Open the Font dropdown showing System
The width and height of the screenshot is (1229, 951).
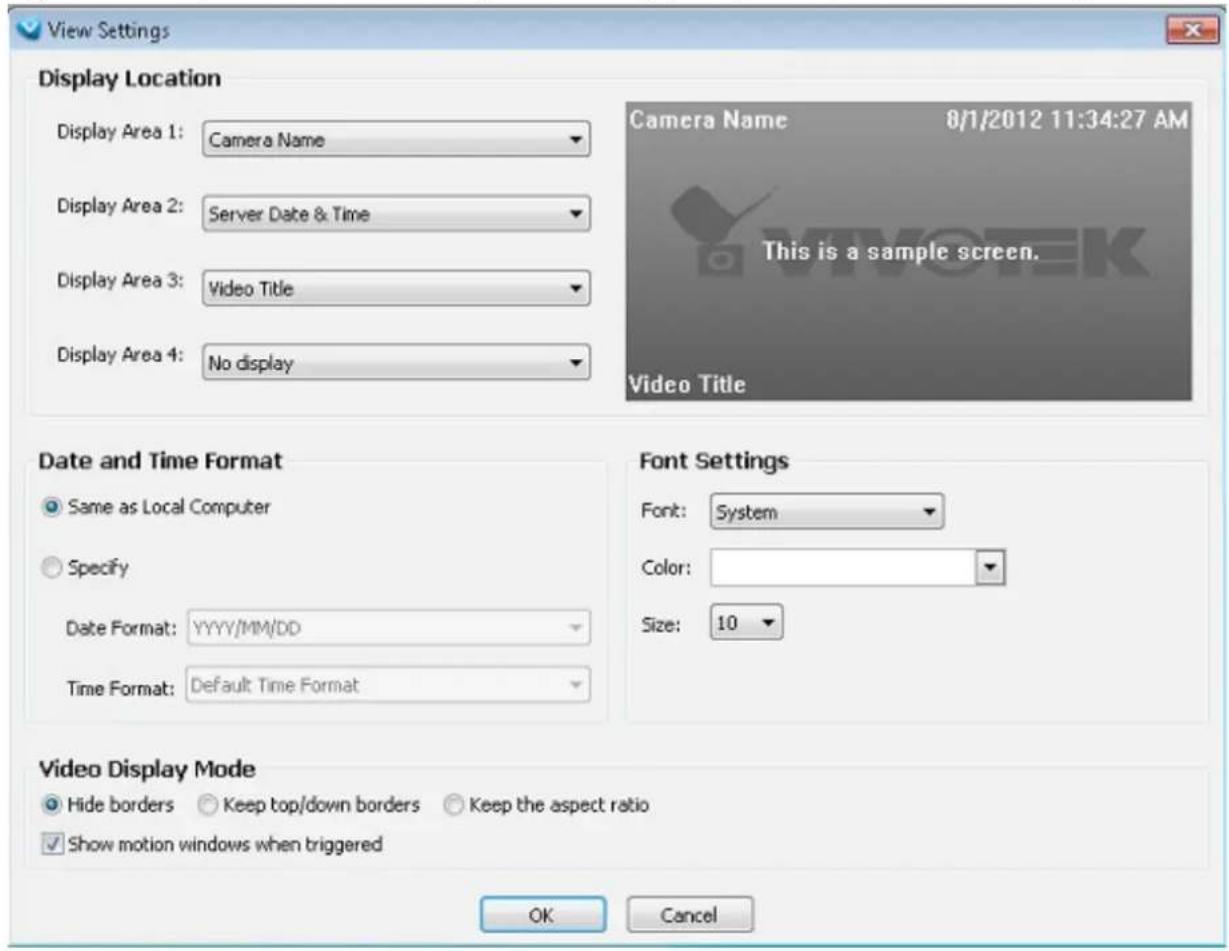[x=827, y=512]
